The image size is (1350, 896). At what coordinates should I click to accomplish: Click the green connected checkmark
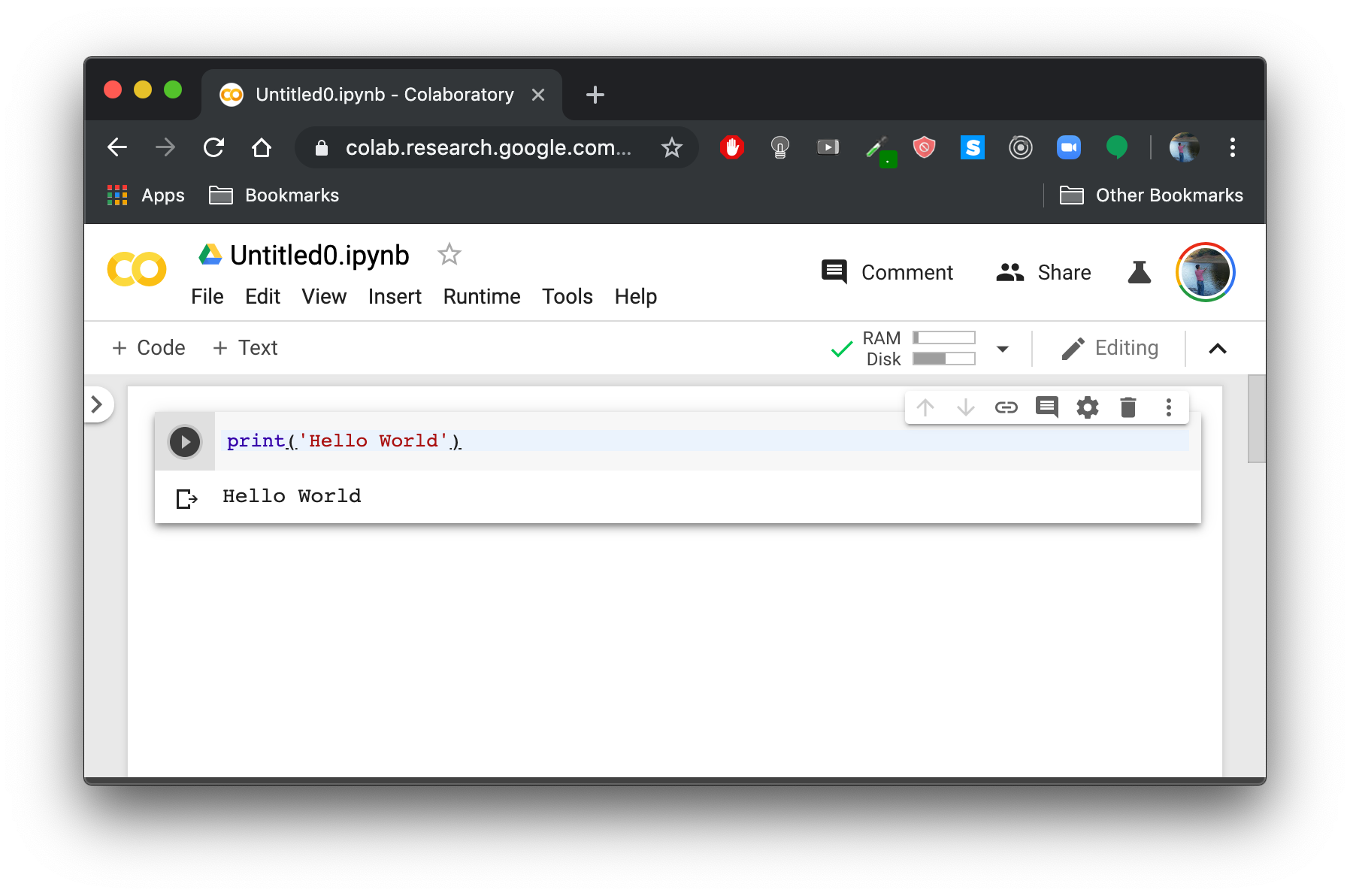pyautogui.click(x=842, y=349)
